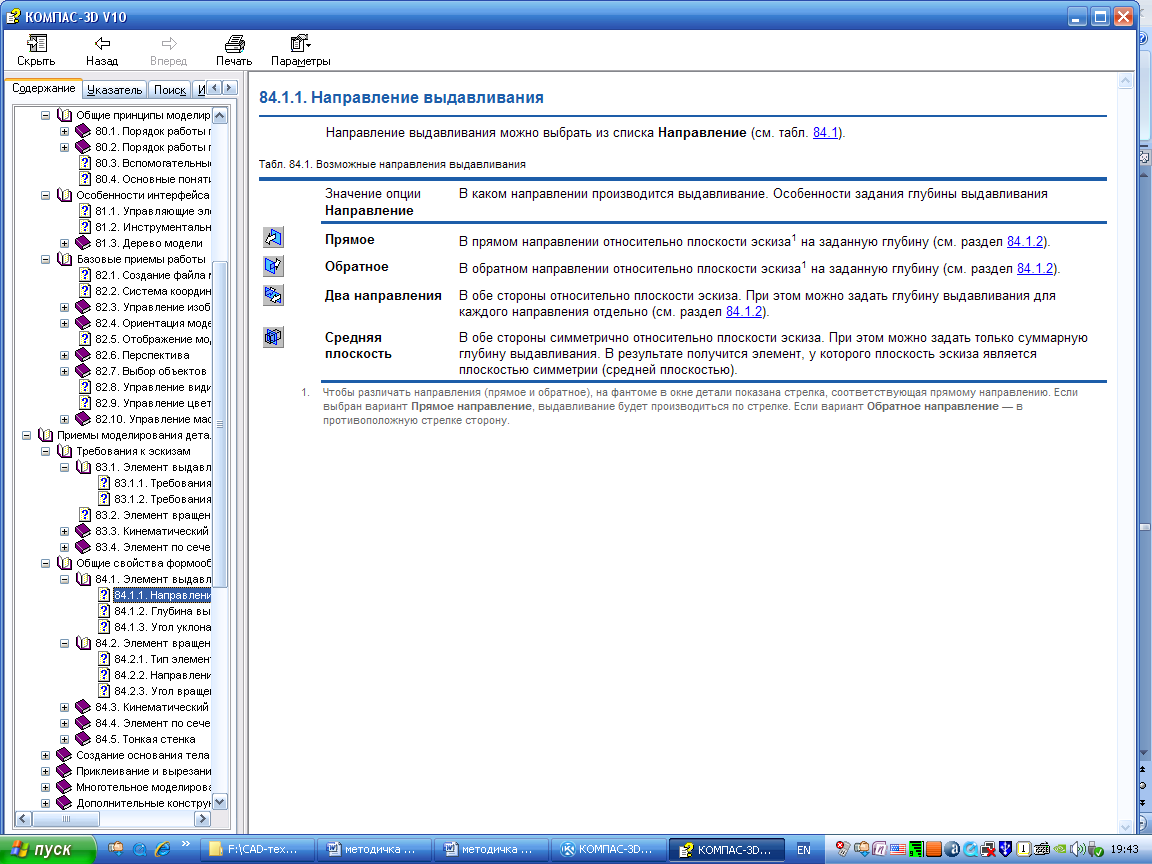Switch to the Поиск tab
1152x864 pixels.
tap(170, 90)
